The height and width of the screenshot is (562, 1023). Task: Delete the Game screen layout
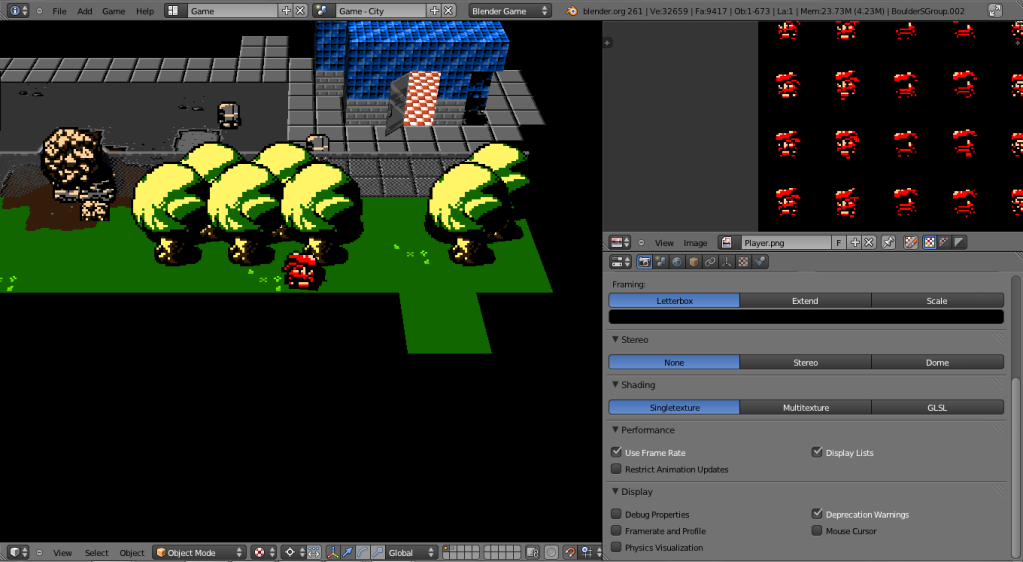point(300,10)
